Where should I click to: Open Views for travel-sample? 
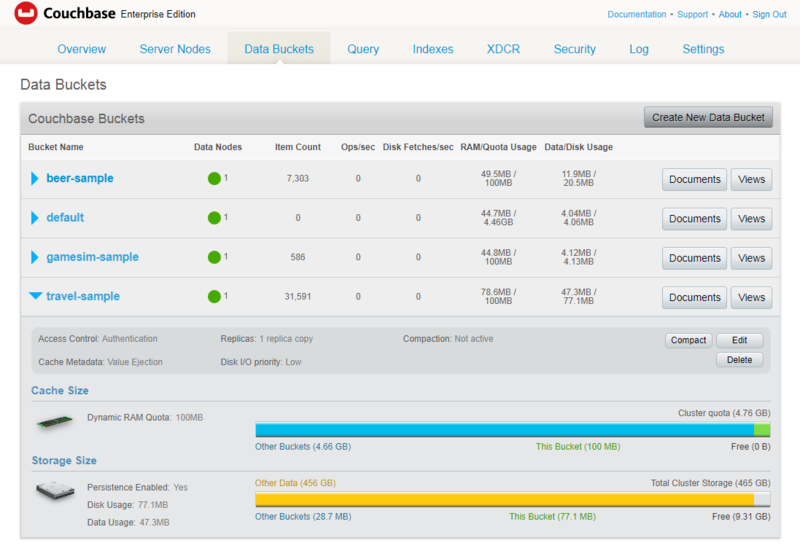751,297
